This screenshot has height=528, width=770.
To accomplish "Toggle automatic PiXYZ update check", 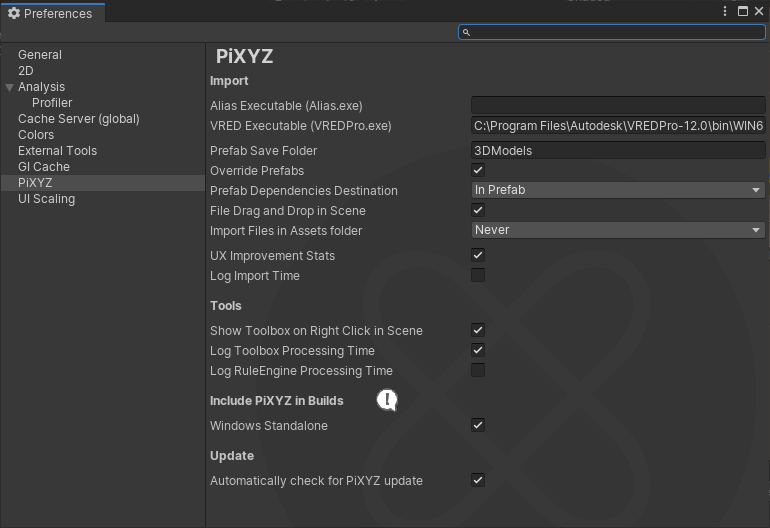I will pyautogui.click(x=478, y=480).
